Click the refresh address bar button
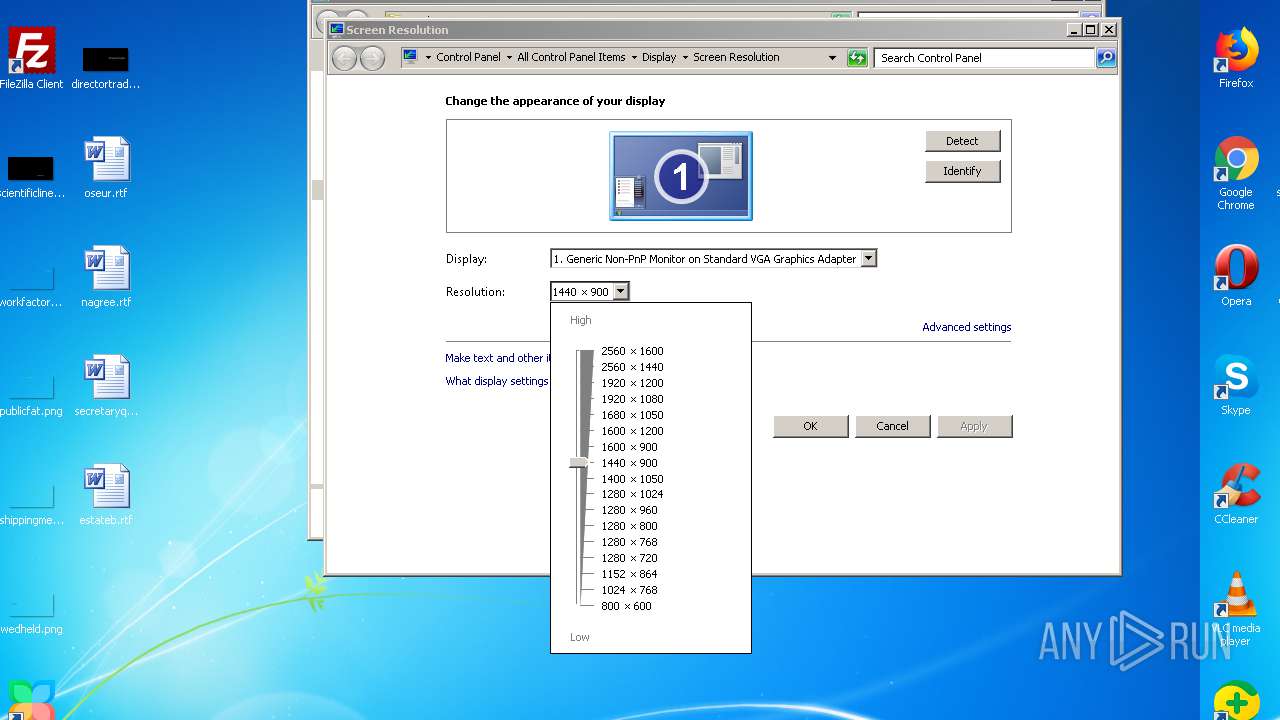 tap(857, 58)
